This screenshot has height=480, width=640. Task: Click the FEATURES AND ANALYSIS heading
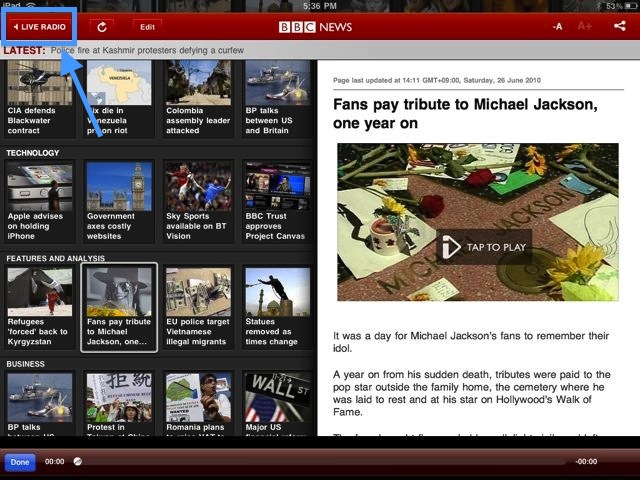pos(56,258)
